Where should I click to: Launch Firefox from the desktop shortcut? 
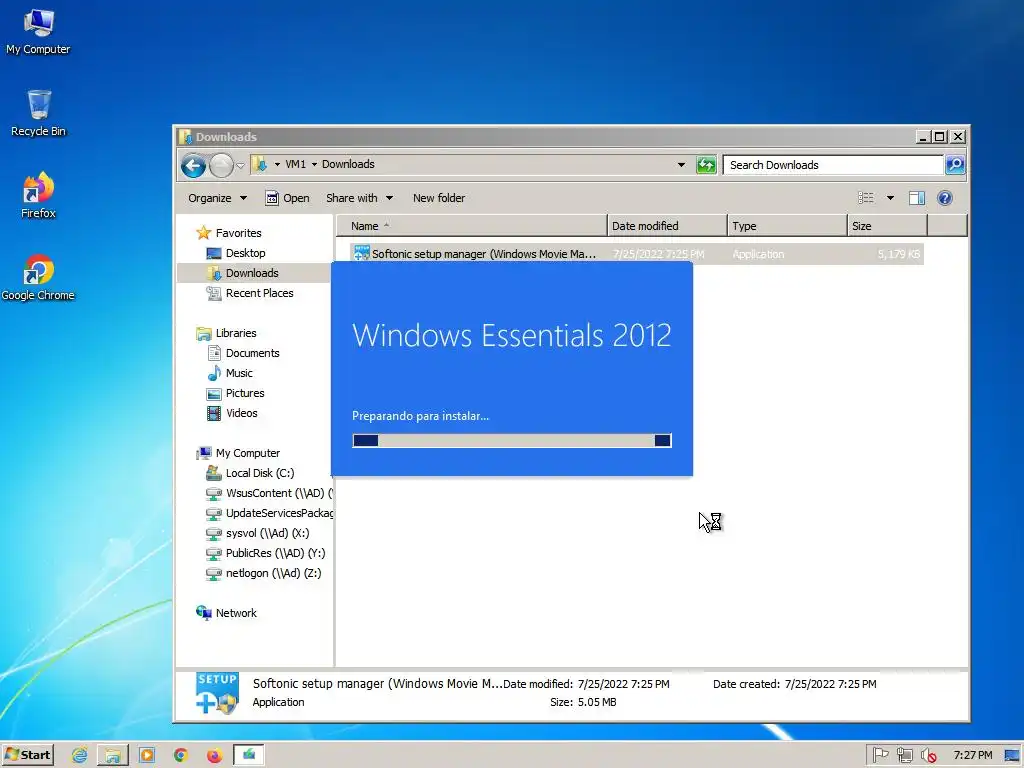point(38,195)
